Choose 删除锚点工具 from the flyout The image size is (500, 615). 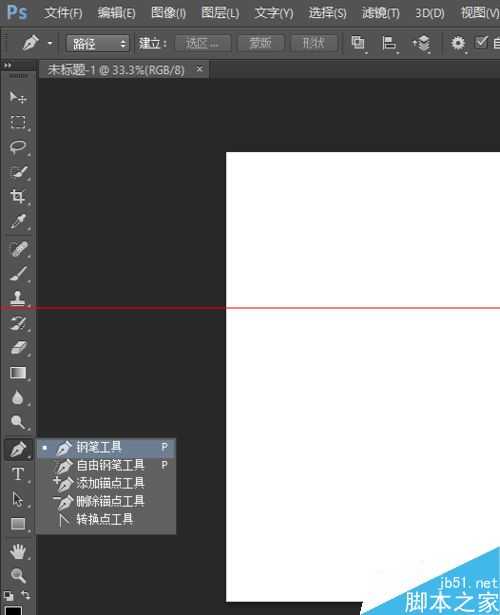tap(106, 501)
